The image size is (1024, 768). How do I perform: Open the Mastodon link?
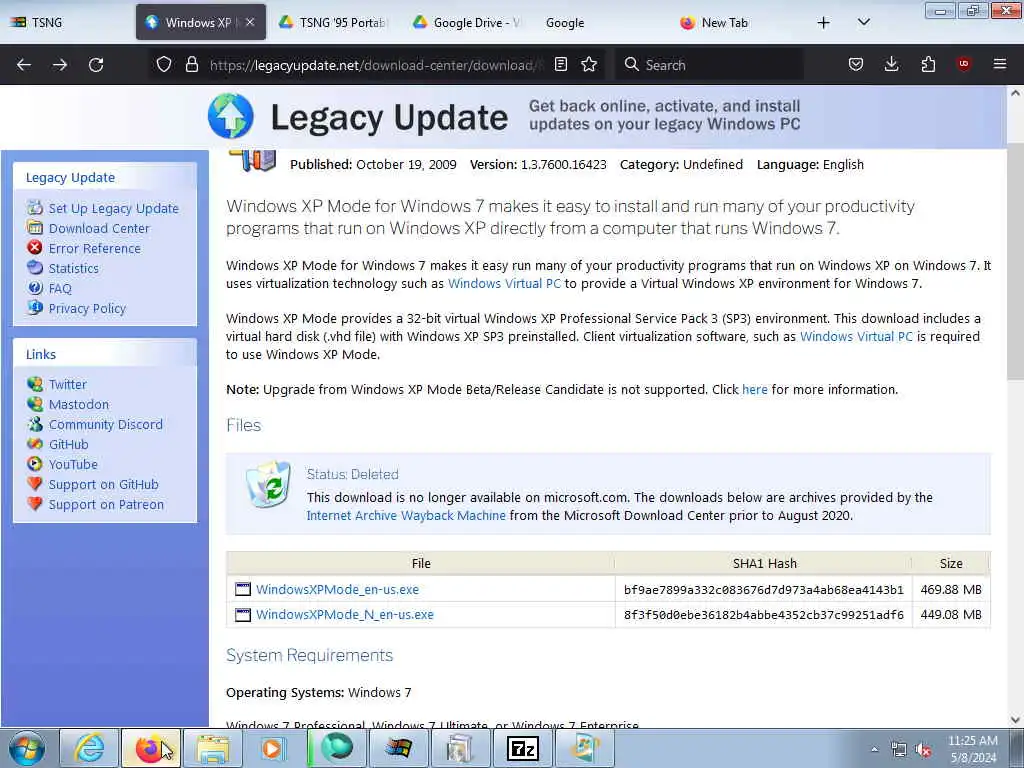click(78, 405)
